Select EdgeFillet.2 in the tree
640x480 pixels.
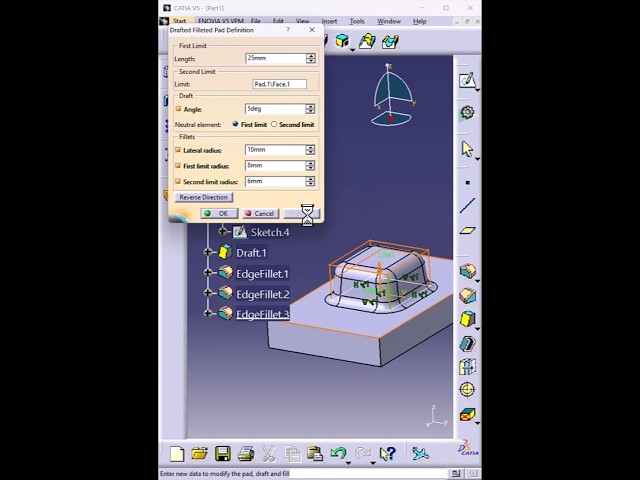tap(262, 294)
